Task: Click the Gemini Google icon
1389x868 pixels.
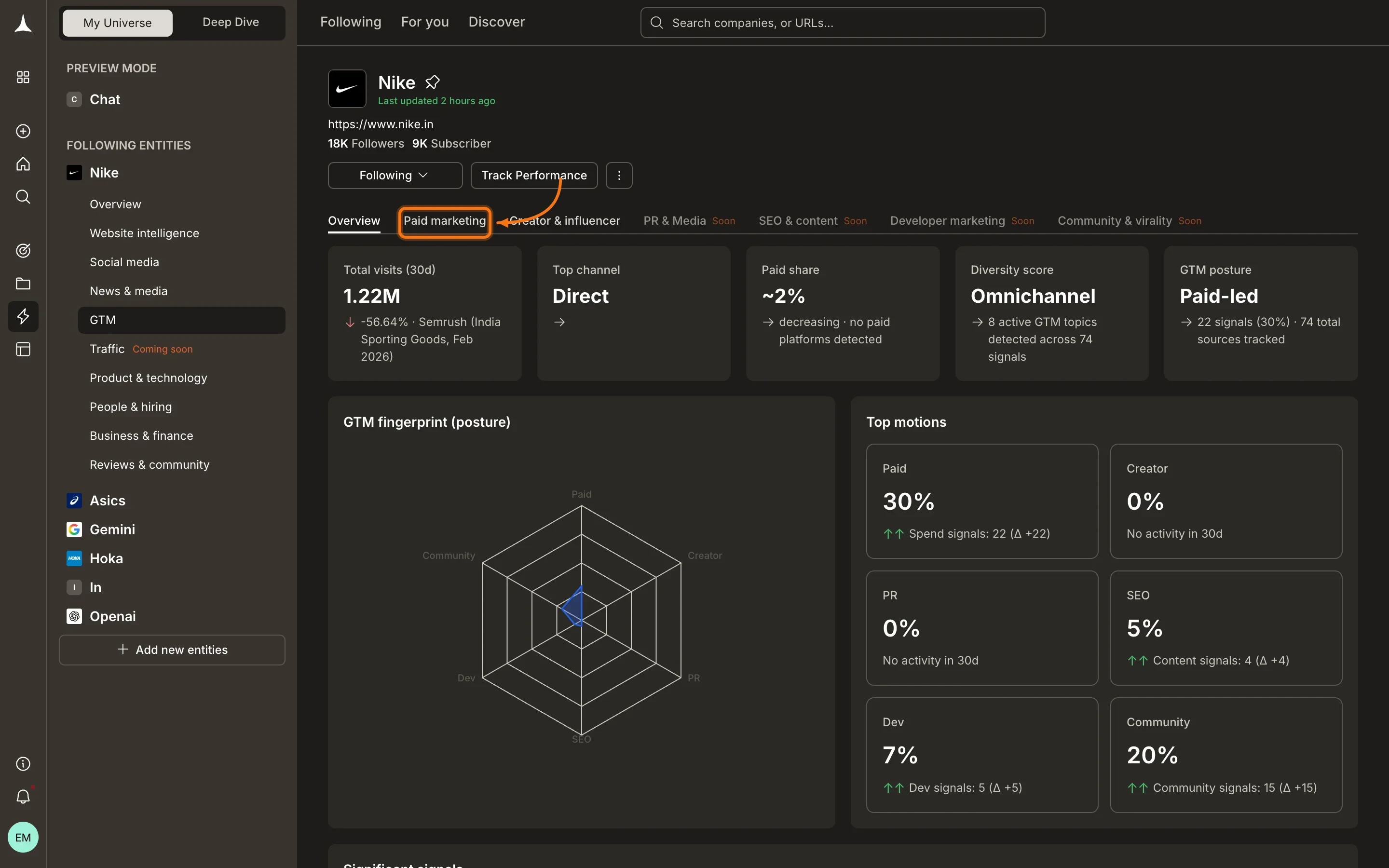Action: [74, 529]
